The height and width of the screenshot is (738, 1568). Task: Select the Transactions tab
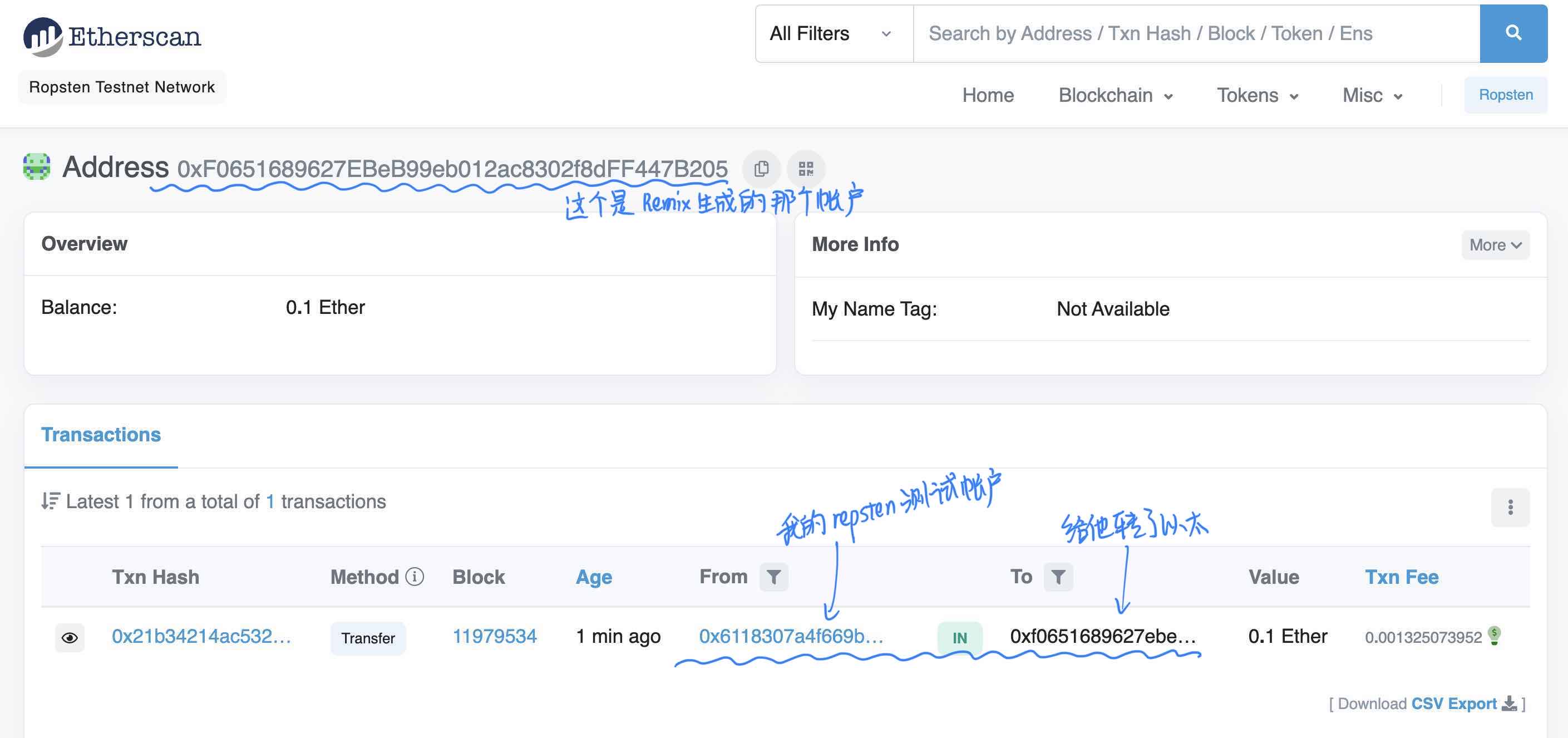click(101, 435)
